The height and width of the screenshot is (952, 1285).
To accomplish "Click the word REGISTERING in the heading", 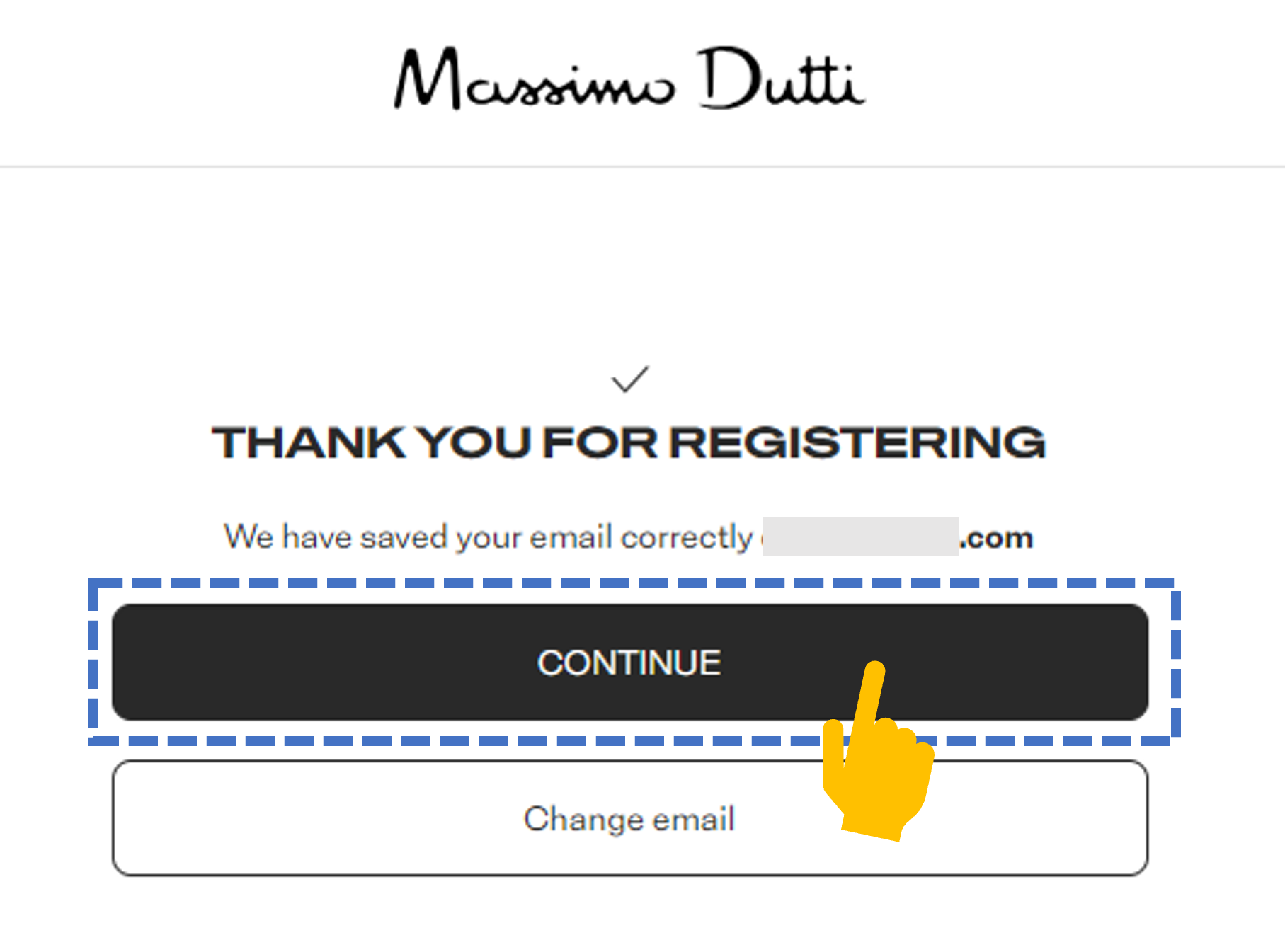I will click(857, 442).
